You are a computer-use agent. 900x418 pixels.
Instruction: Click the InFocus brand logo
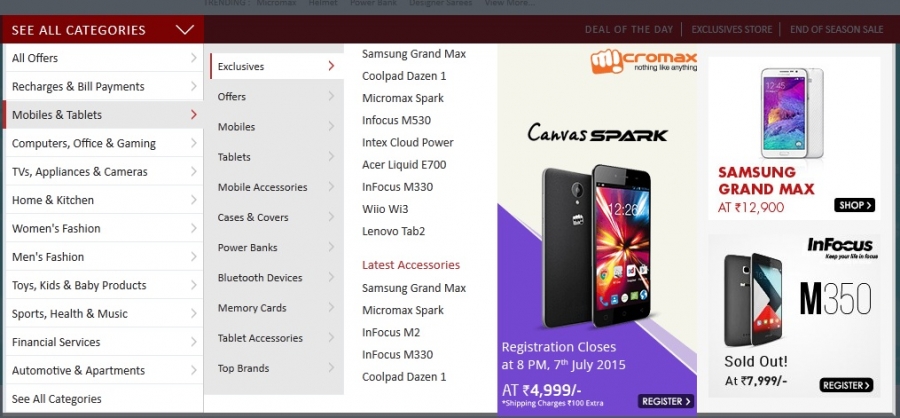pos(840,248)
